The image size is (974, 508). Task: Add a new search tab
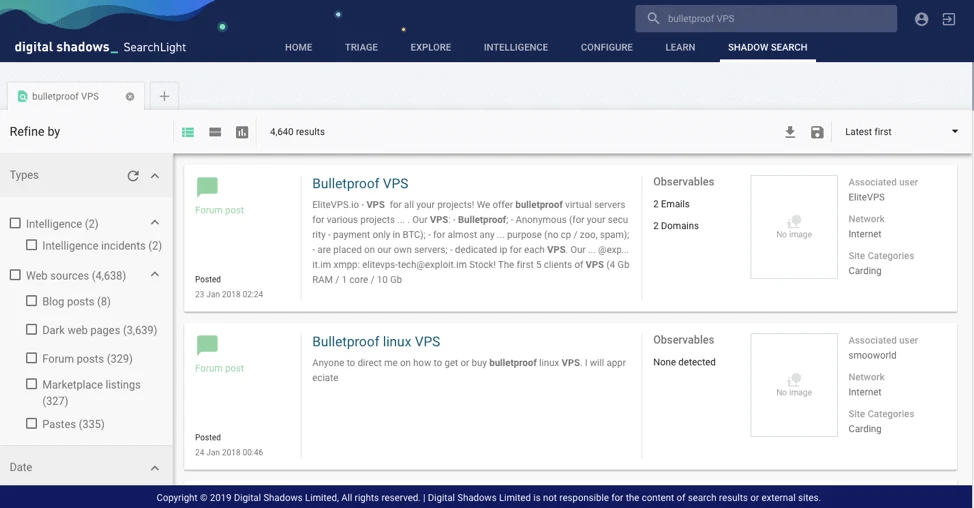point(164,96)
